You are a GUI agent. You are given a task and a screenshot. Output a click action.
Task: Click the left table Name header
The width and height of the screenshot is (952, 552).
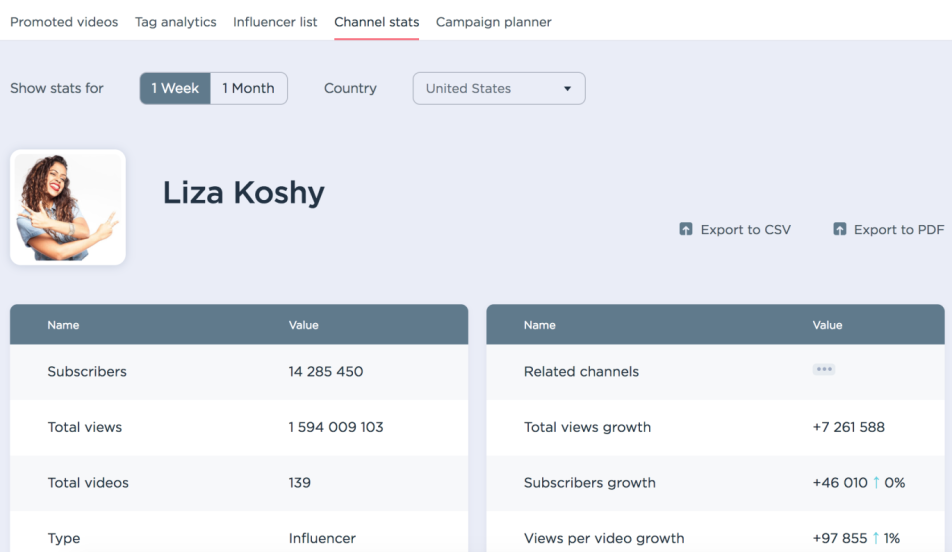[63, 325]
